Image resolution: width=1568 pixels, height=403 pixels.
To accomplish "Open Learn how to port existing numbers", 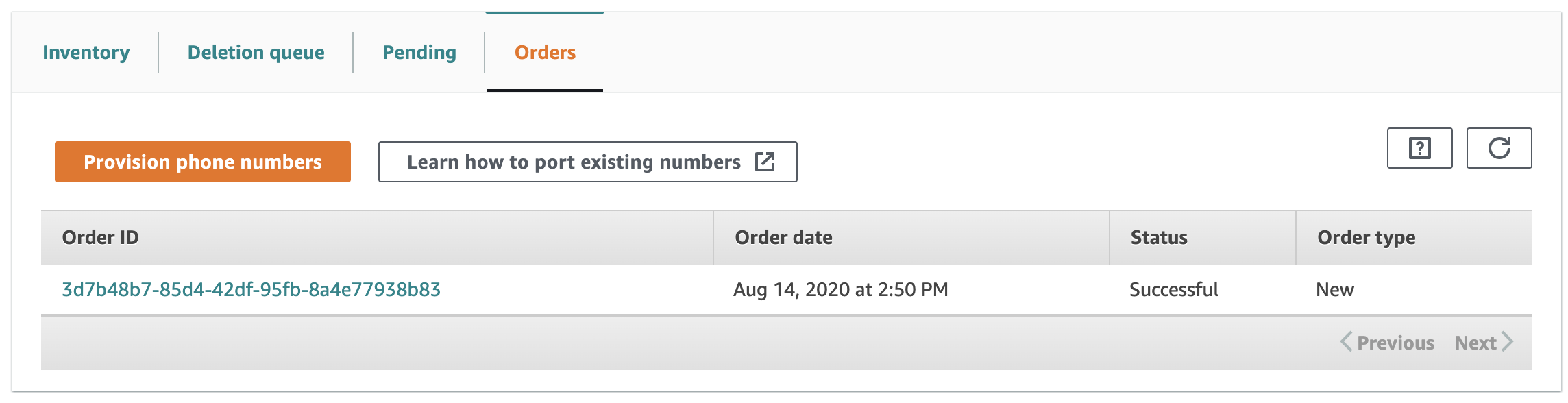I will point(588,162).
